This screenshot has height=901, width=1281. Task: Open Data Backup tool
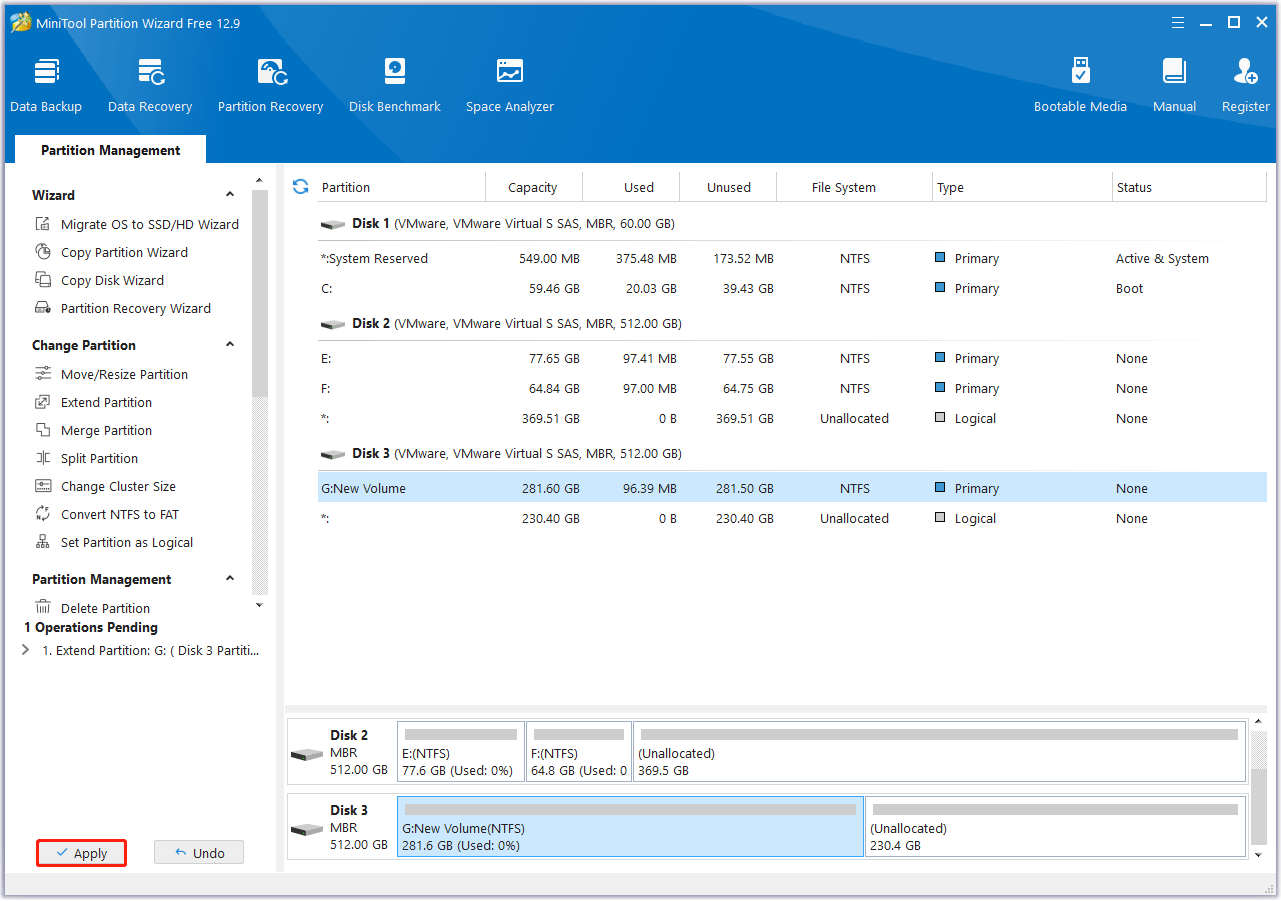pyautogui.click(x=46, y=85)
